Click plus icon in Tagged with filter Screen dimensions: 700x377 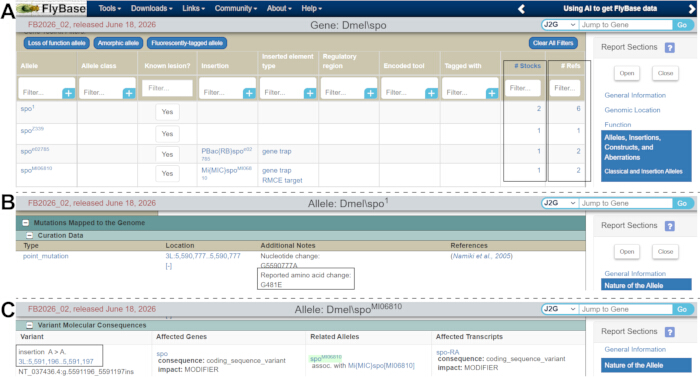click(x=492, y=93)
